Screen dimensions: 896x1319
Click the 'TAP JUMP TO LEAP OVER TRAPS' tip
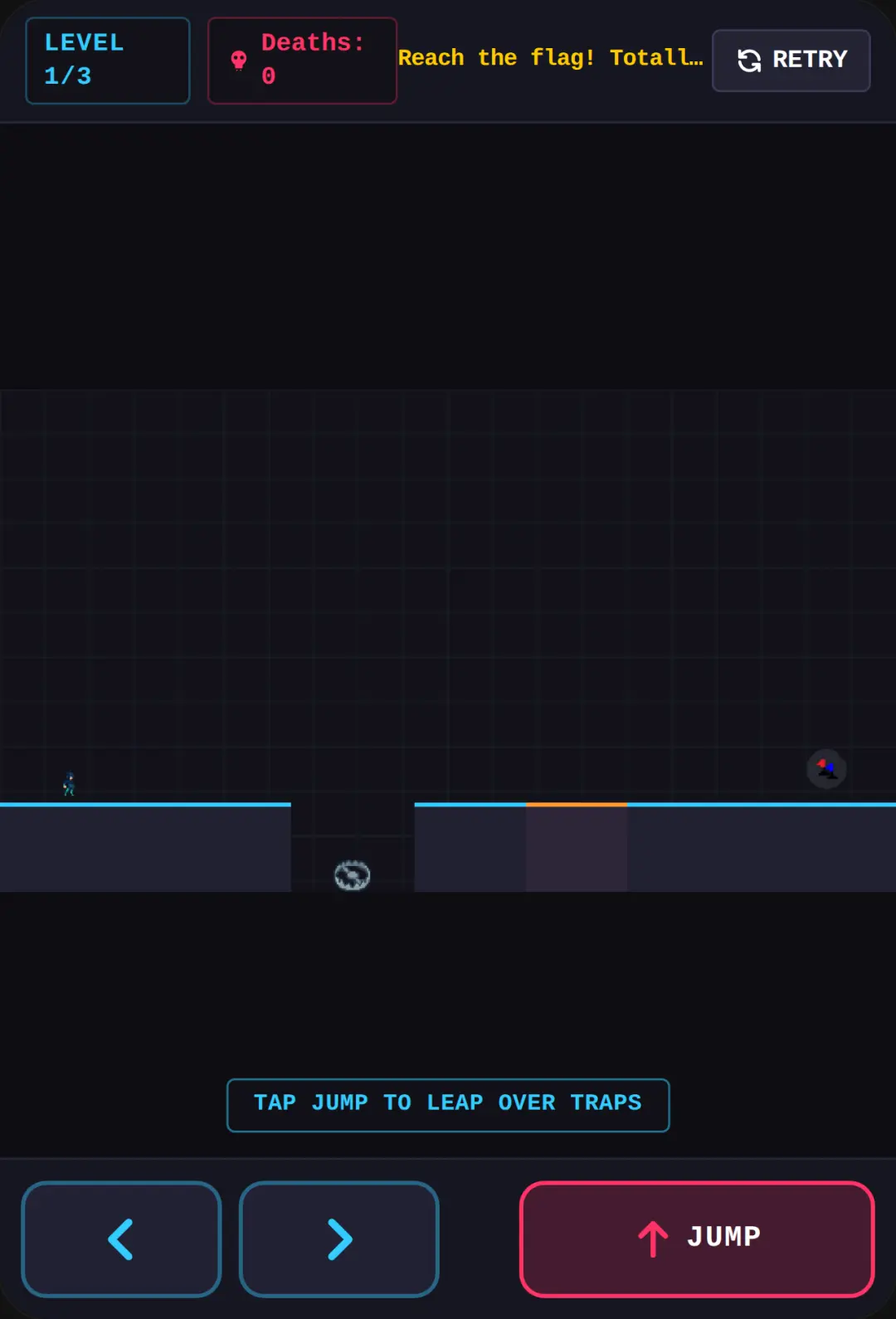(448, 1104)
